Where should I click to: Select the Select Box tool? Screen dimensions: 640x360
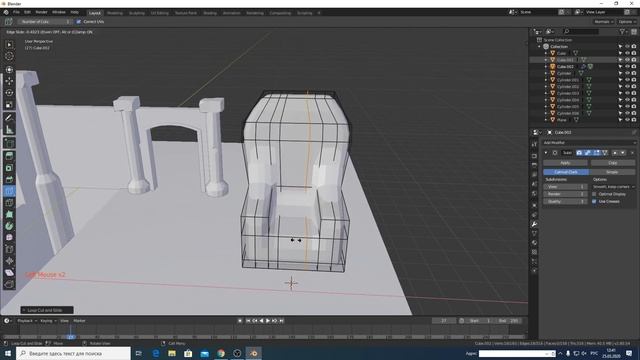pos(9,44)
